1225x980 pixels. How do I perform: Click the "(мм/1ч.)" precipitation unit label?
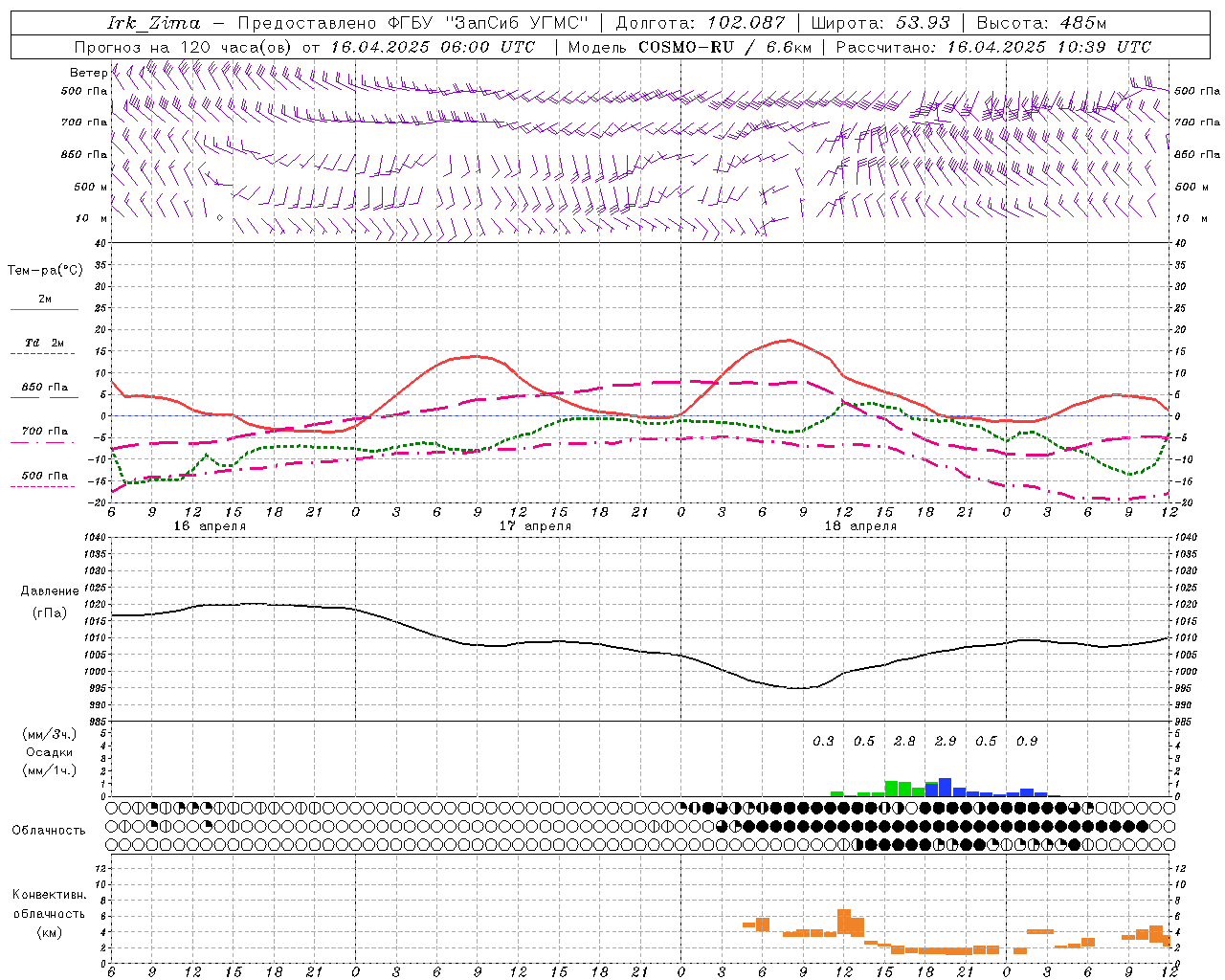point(49,770)
